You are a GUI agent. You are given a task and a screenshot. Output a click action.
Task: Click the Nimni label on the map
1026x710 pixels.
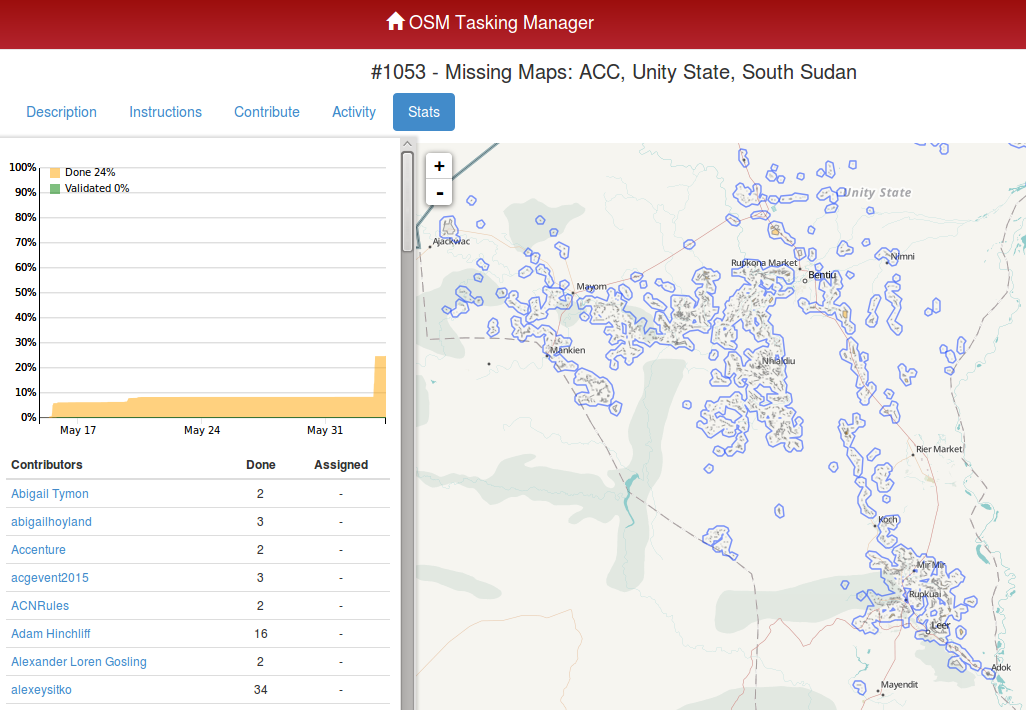coord(902,257)
